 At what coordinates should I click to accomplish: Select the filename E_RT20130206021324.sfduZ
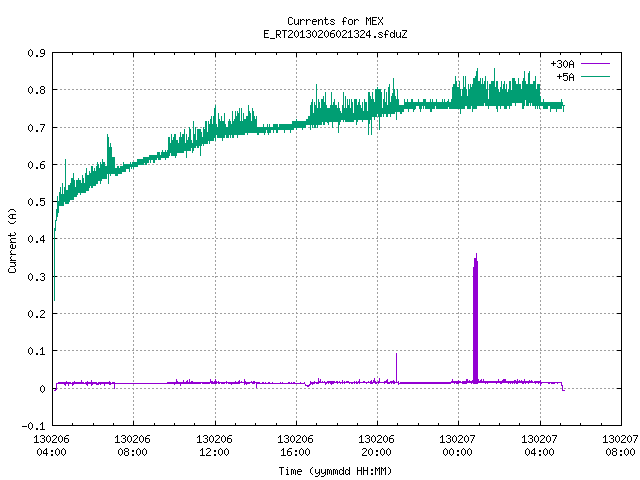(335, 34)
